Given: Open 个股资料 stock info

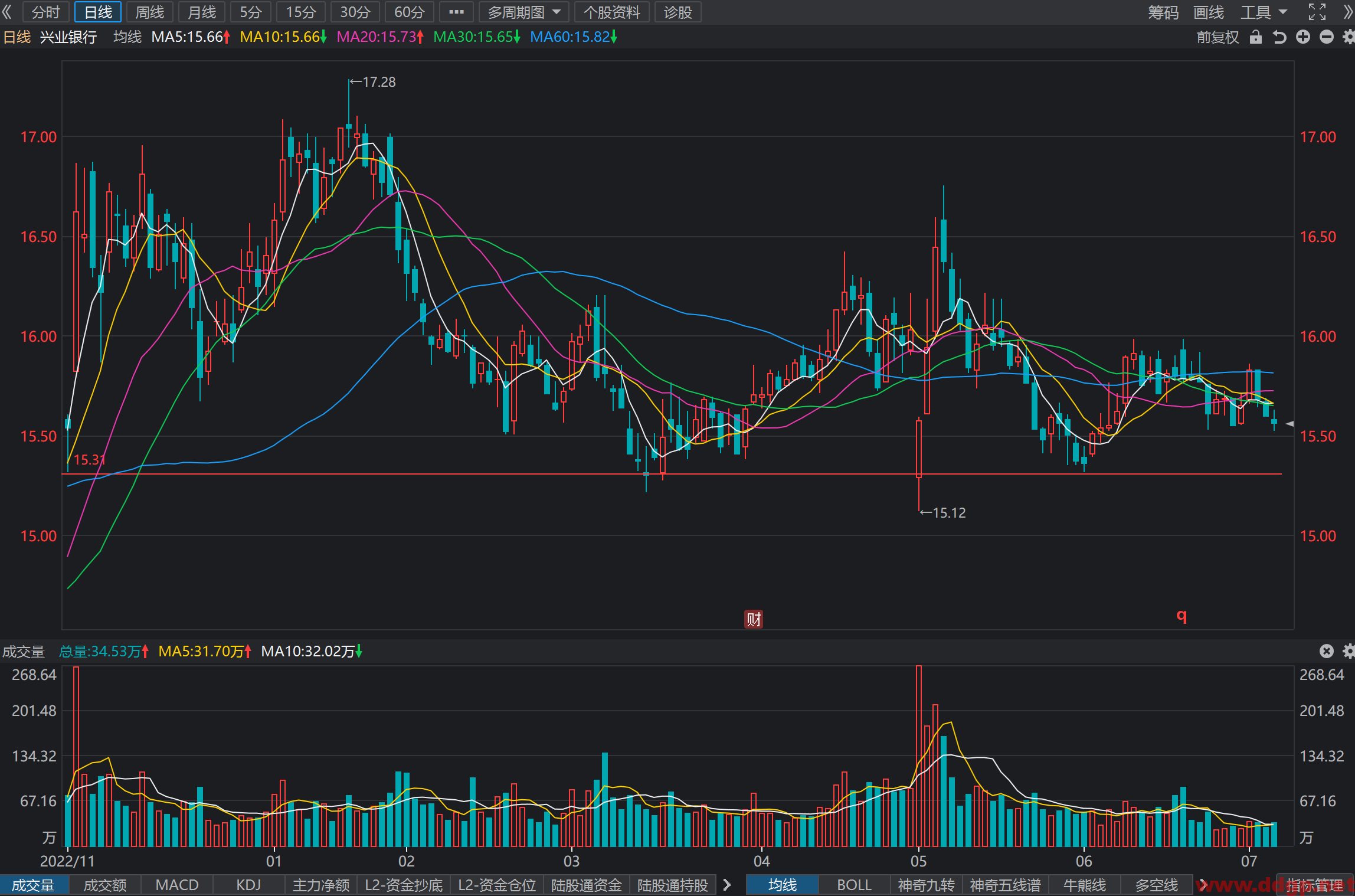Looking at the screenshot, I should 612,12.
